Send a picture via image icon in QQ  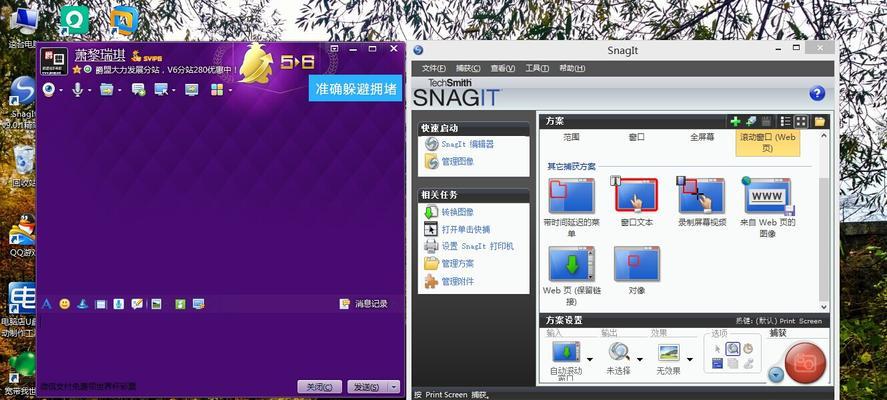(157, 304)
